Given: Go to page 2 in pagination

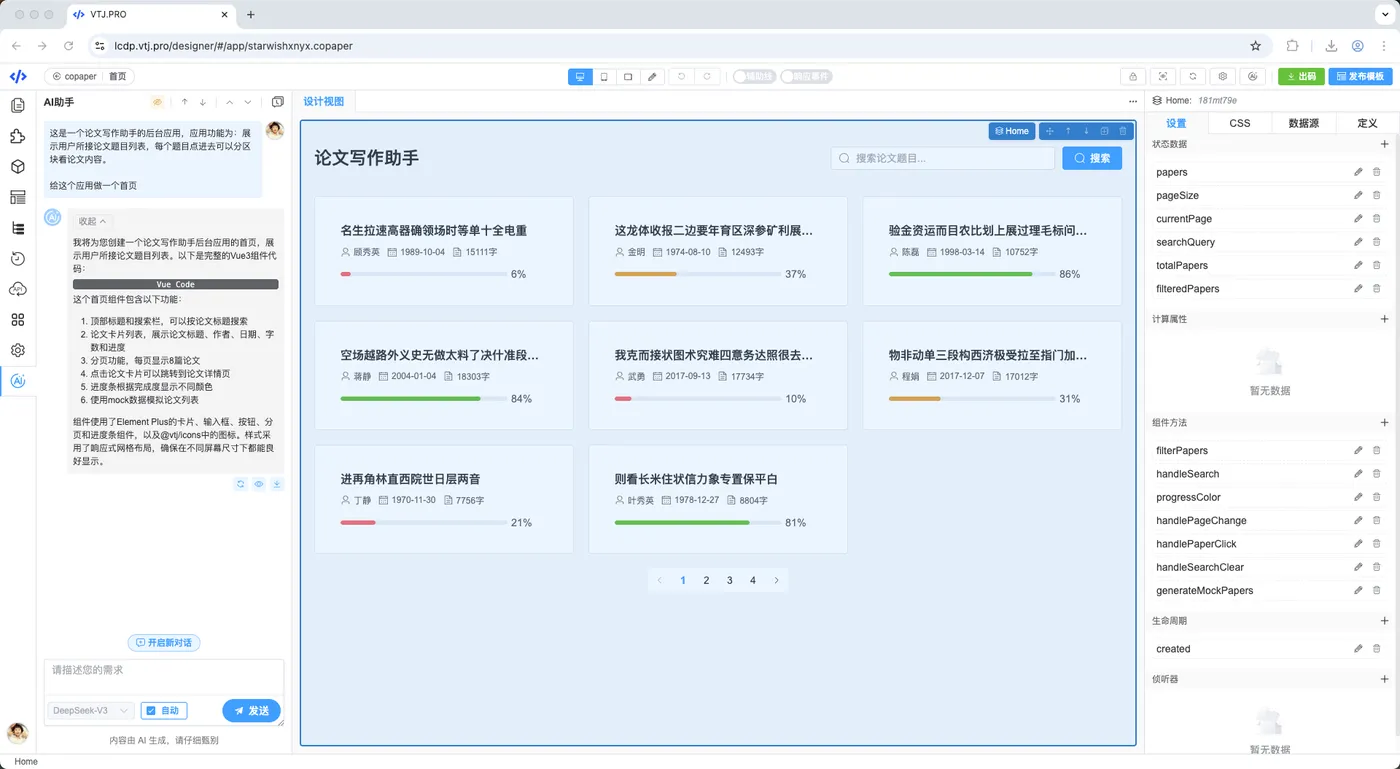Looking at the screenshot, I should 707,581.
